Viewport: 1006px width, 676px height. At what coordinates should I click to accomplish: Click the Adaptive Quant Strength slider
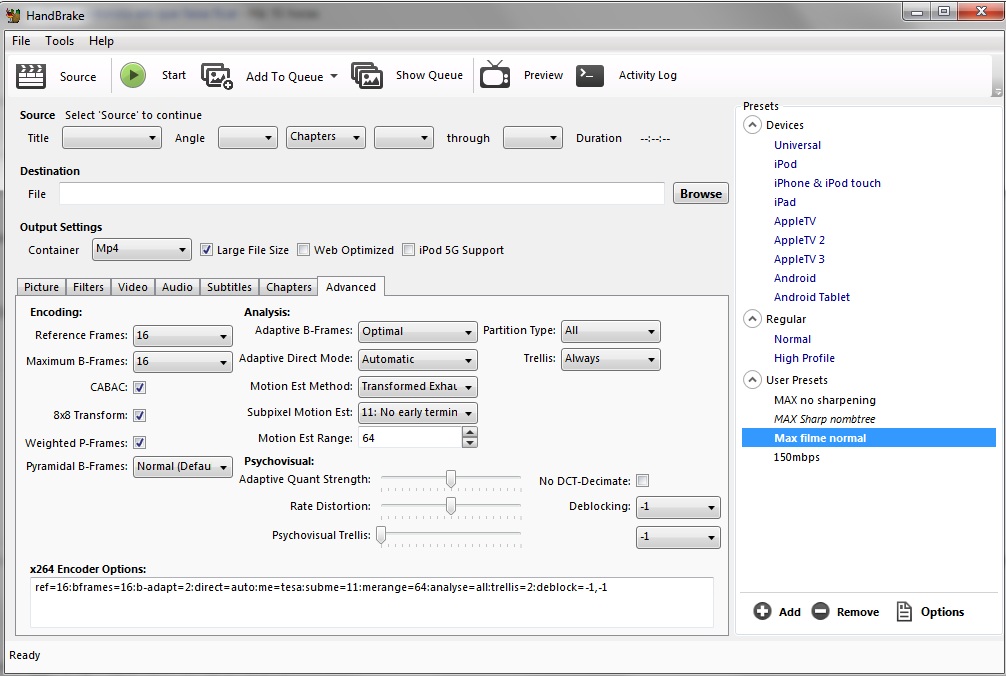point(451,479)
